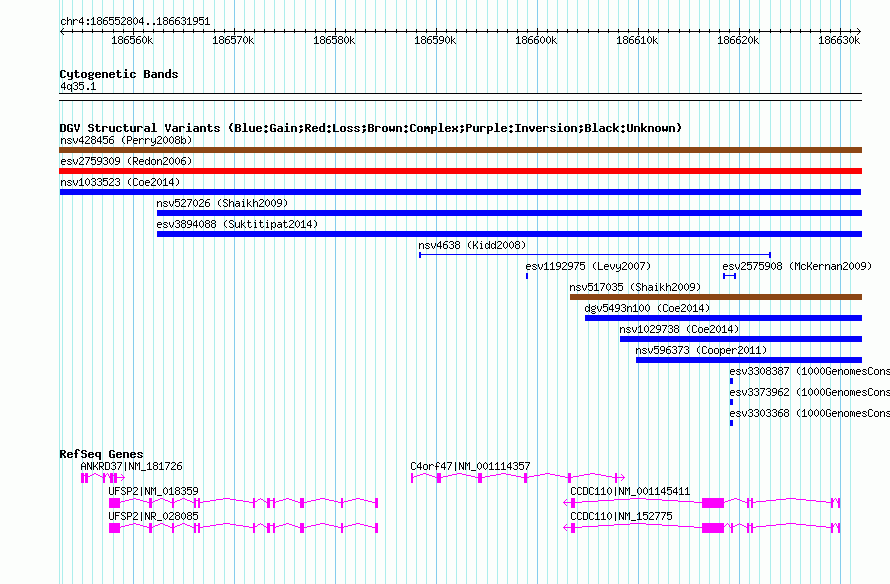This screenshot has width=890, height=584.
Task: Open the esv3308387 (1000Genomes) label
Action: (809, 371)
